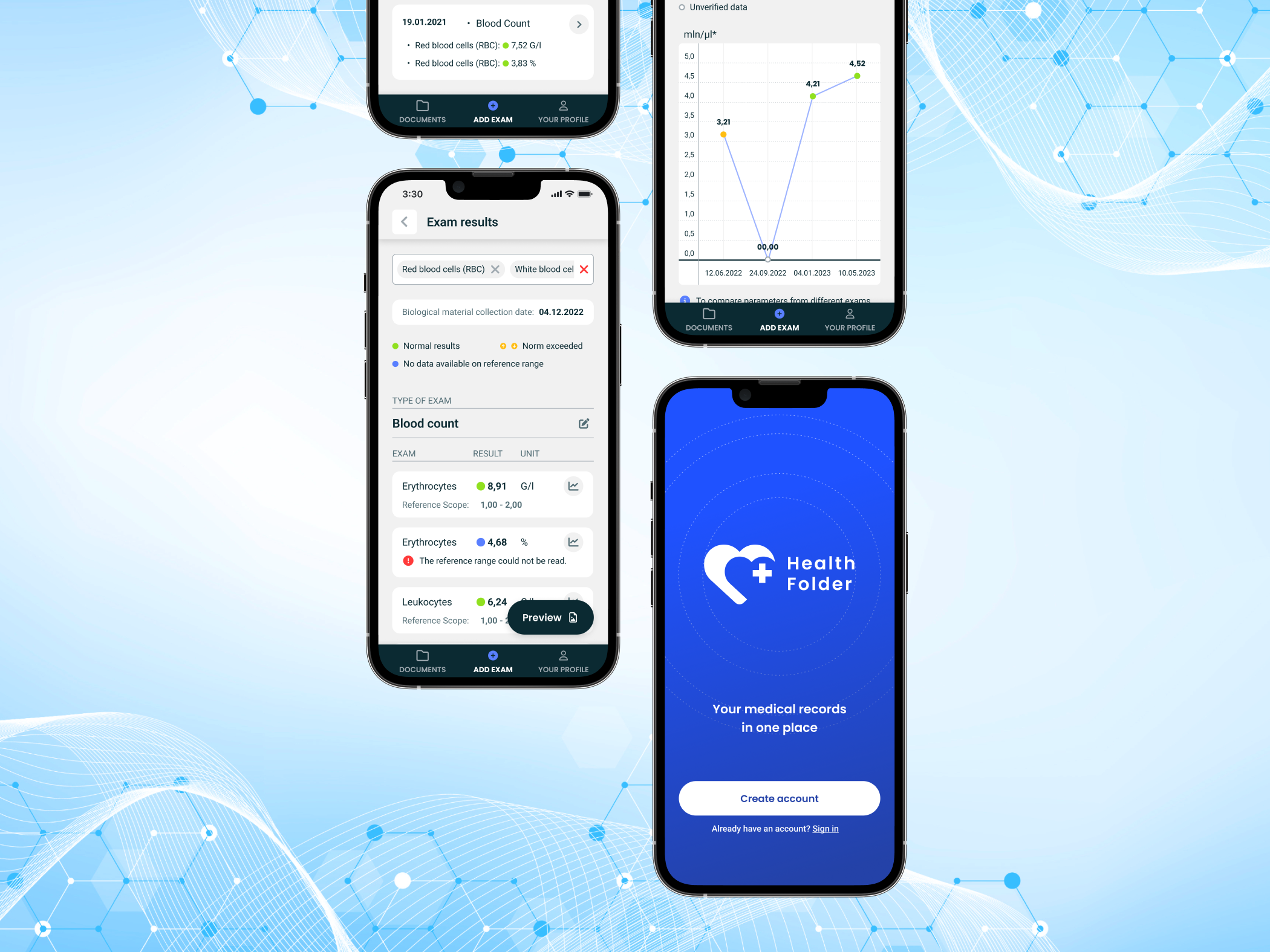
Task: Tap biological material collection date input field
Action: pos(491,311)
